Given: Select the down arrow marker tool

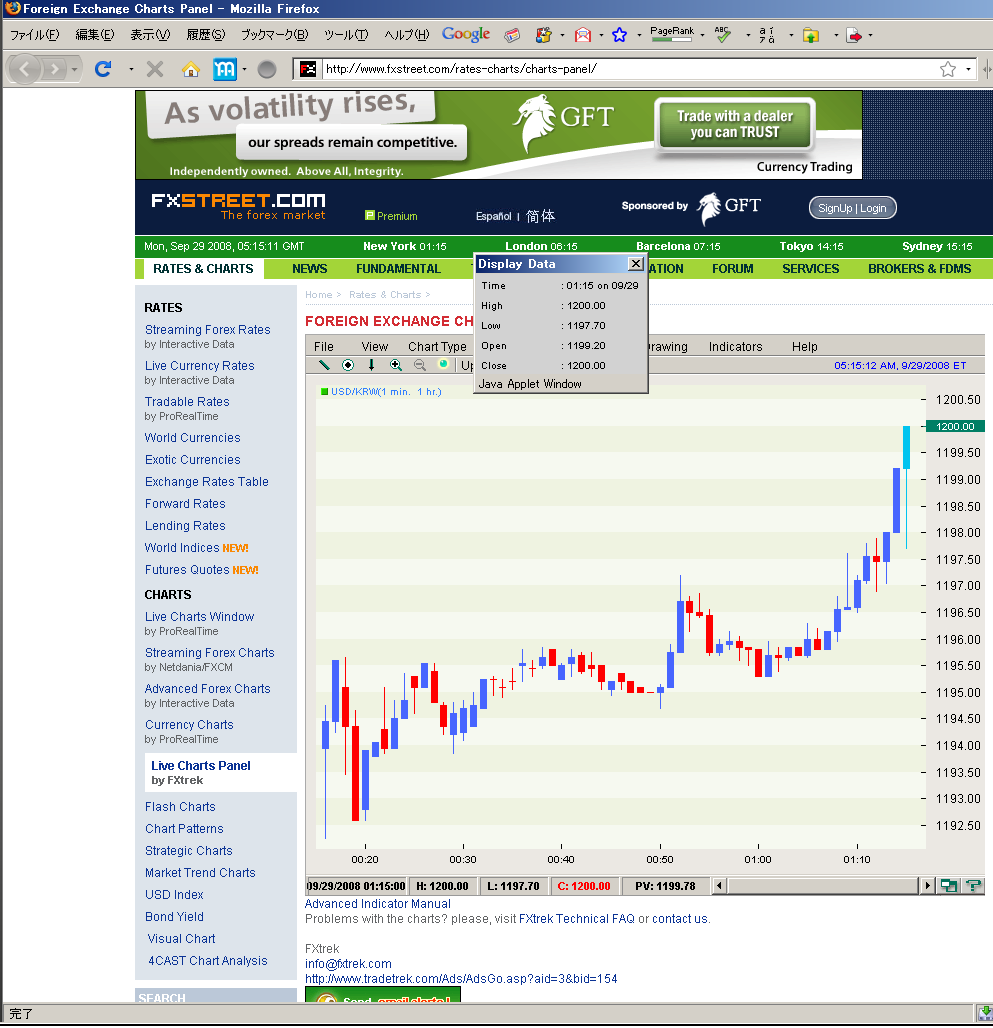Looking at the screenshot, I should 372,365.
